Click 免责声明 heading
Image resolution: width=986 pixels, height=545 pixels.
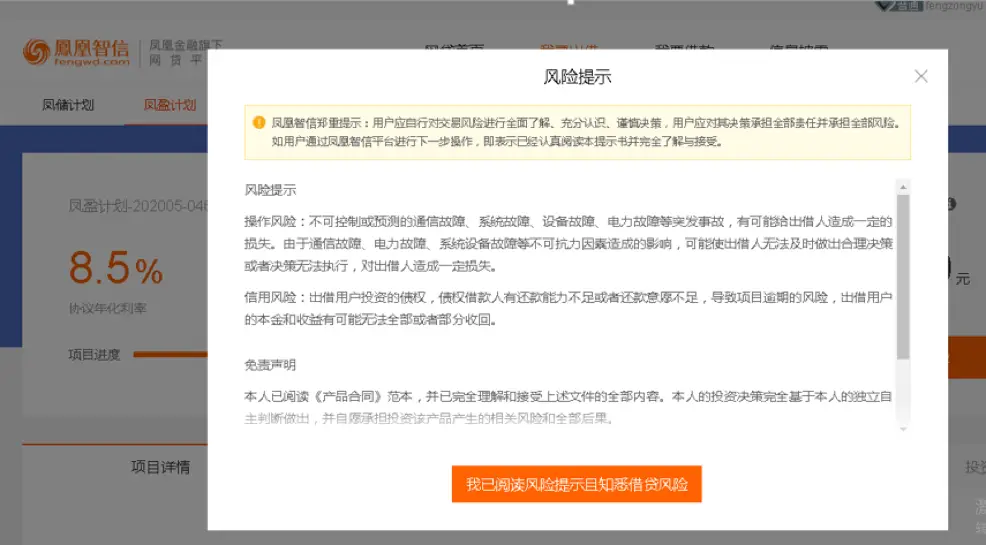(270, 365)
